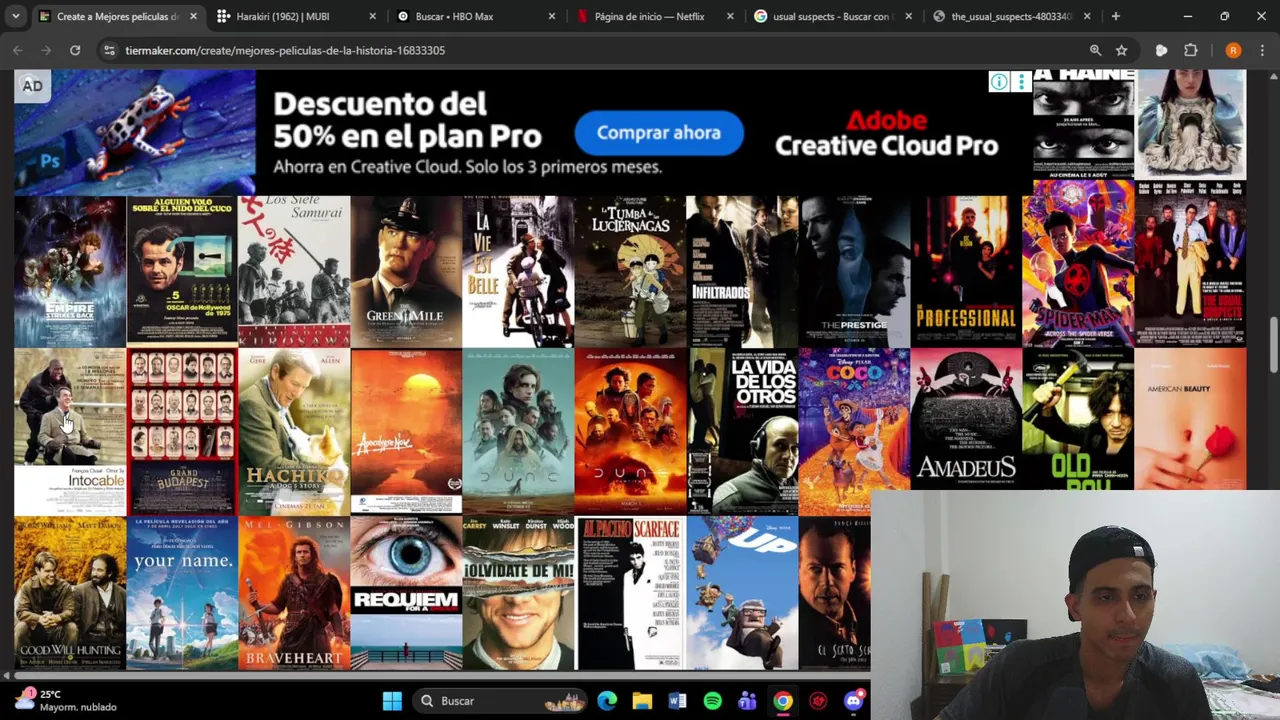This screenshot has width=1280, height=720.
Task: Open the Chrome profile avatar
Action: 1233,50
